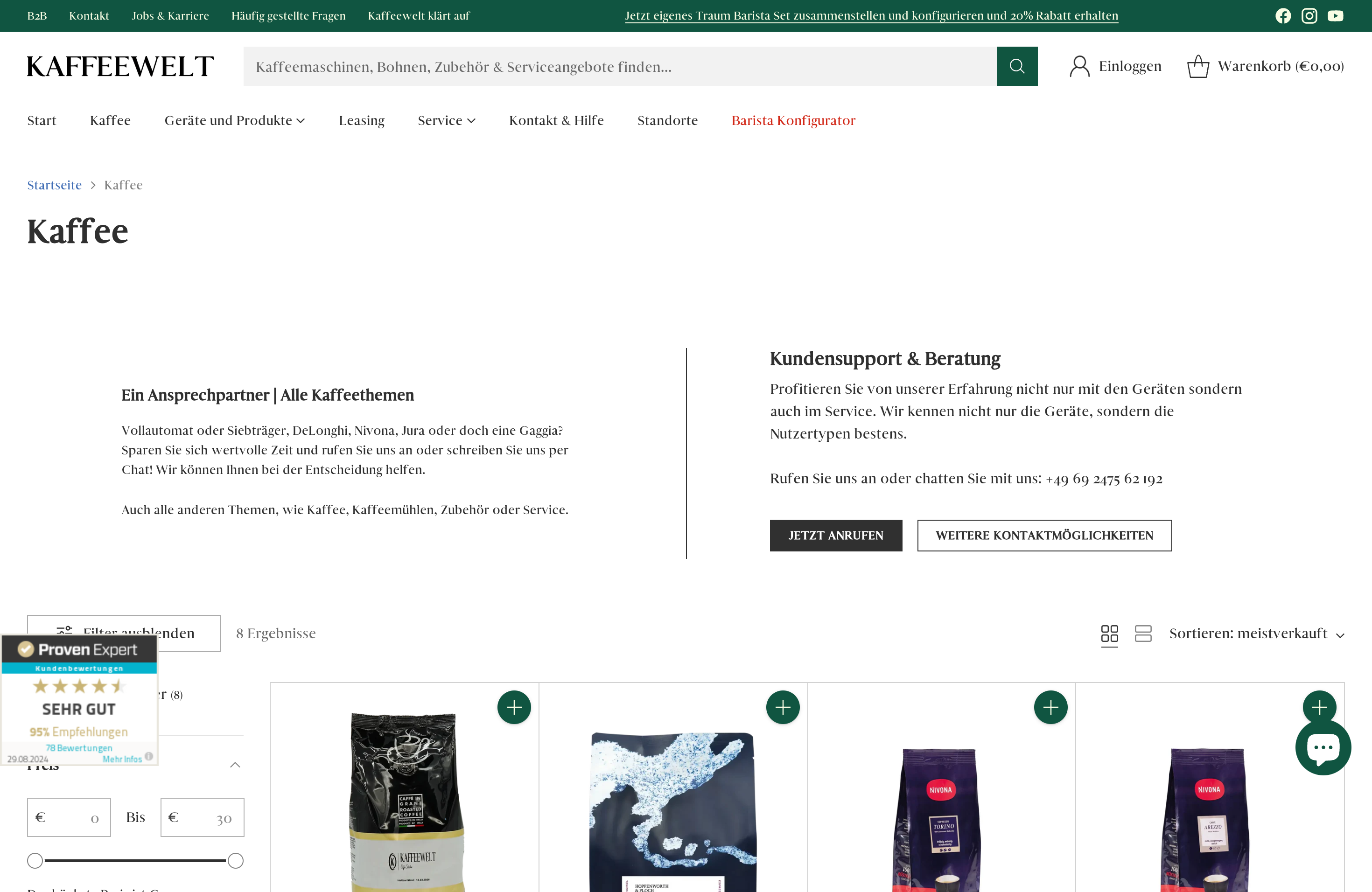Switch product list to grid view
The width and height of the screenshot is (1372, 892).
[1109, 633]
